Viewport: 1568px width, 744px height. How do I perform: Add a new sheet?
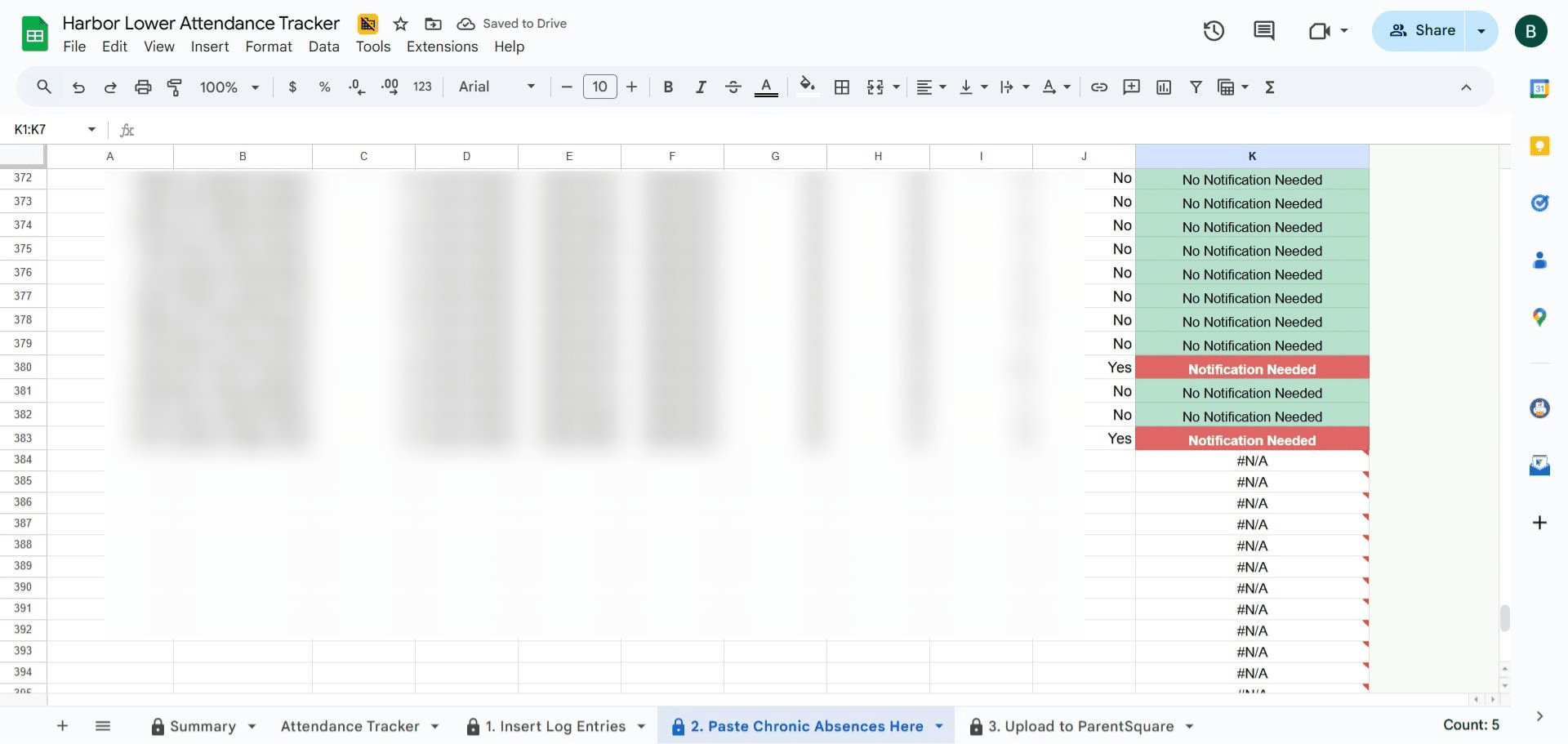62,725
